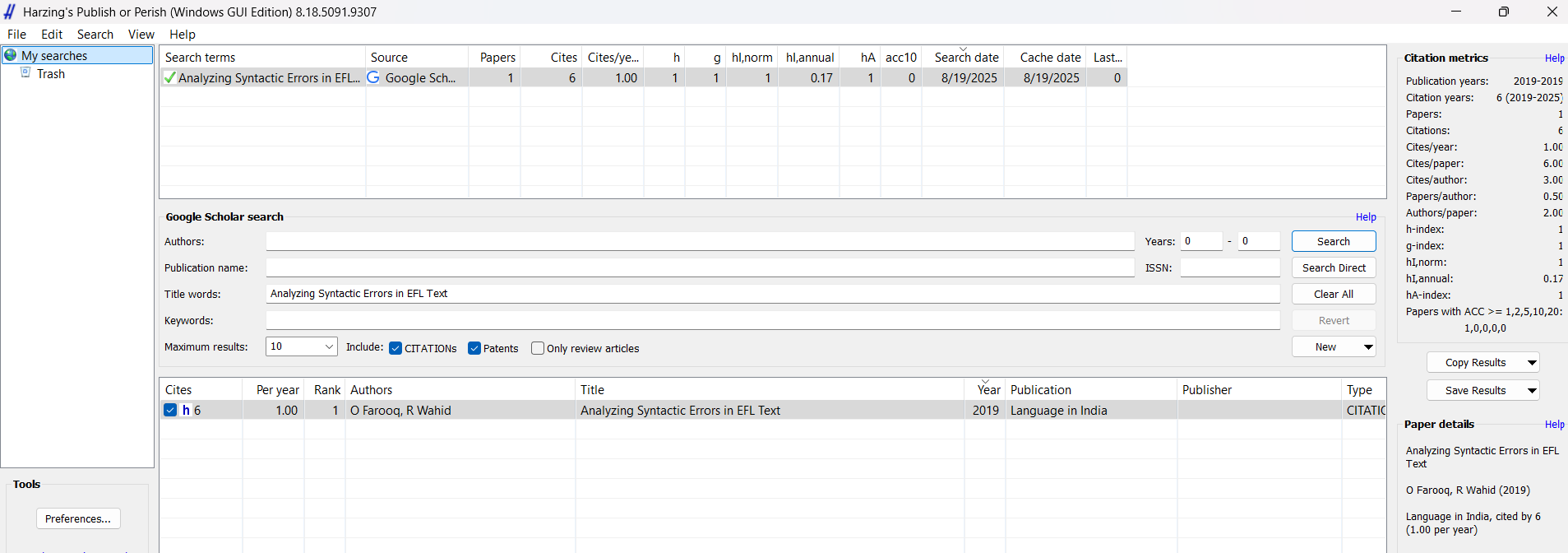Select My searches in the tree
This screenshot has height=553, width=1568.
pos(54,56)
